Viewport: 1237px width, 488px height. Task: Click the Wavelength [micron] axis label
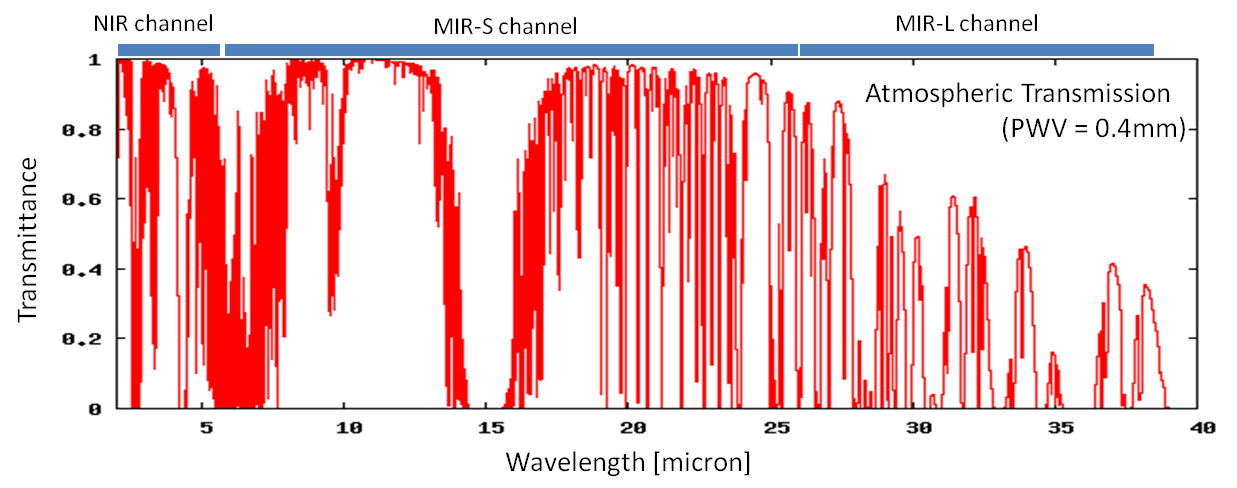[x=628, y=462]
